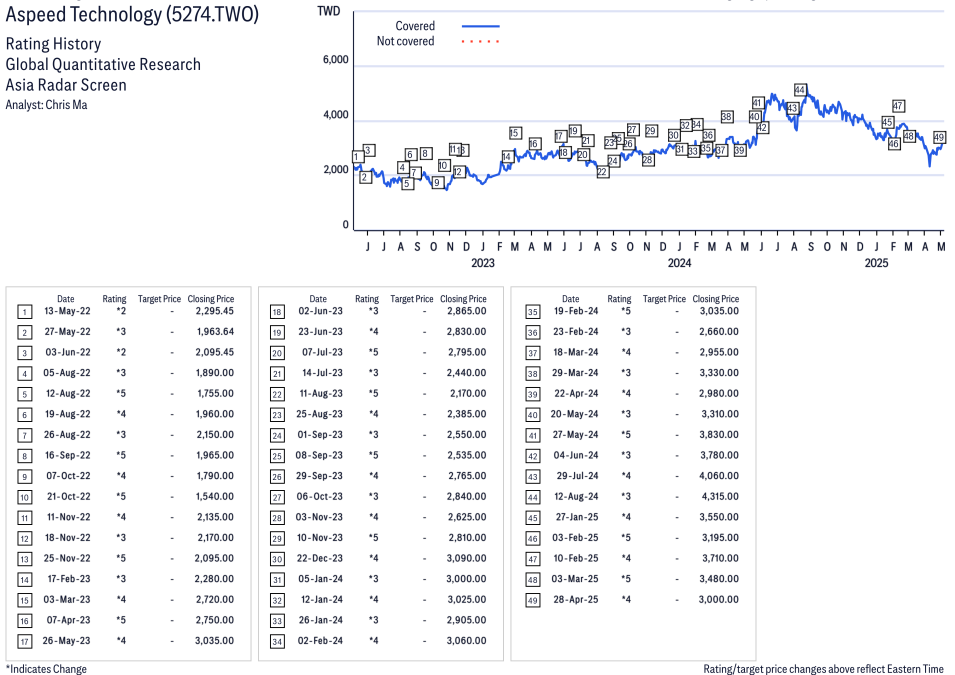
Task: Click the "Not covered" legend label
Action: [406, 41]
